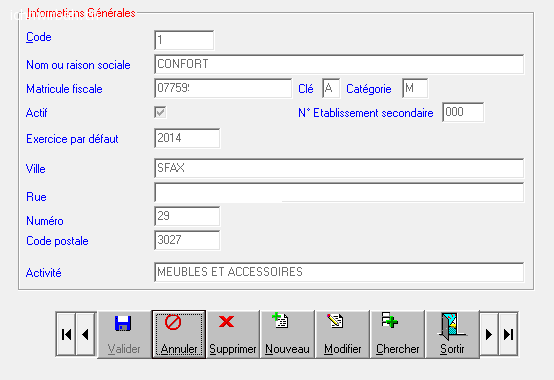The height and width of the screenshot is (380, 554).
Task: Click the Informations Générales group title
Action: (81, 13)
